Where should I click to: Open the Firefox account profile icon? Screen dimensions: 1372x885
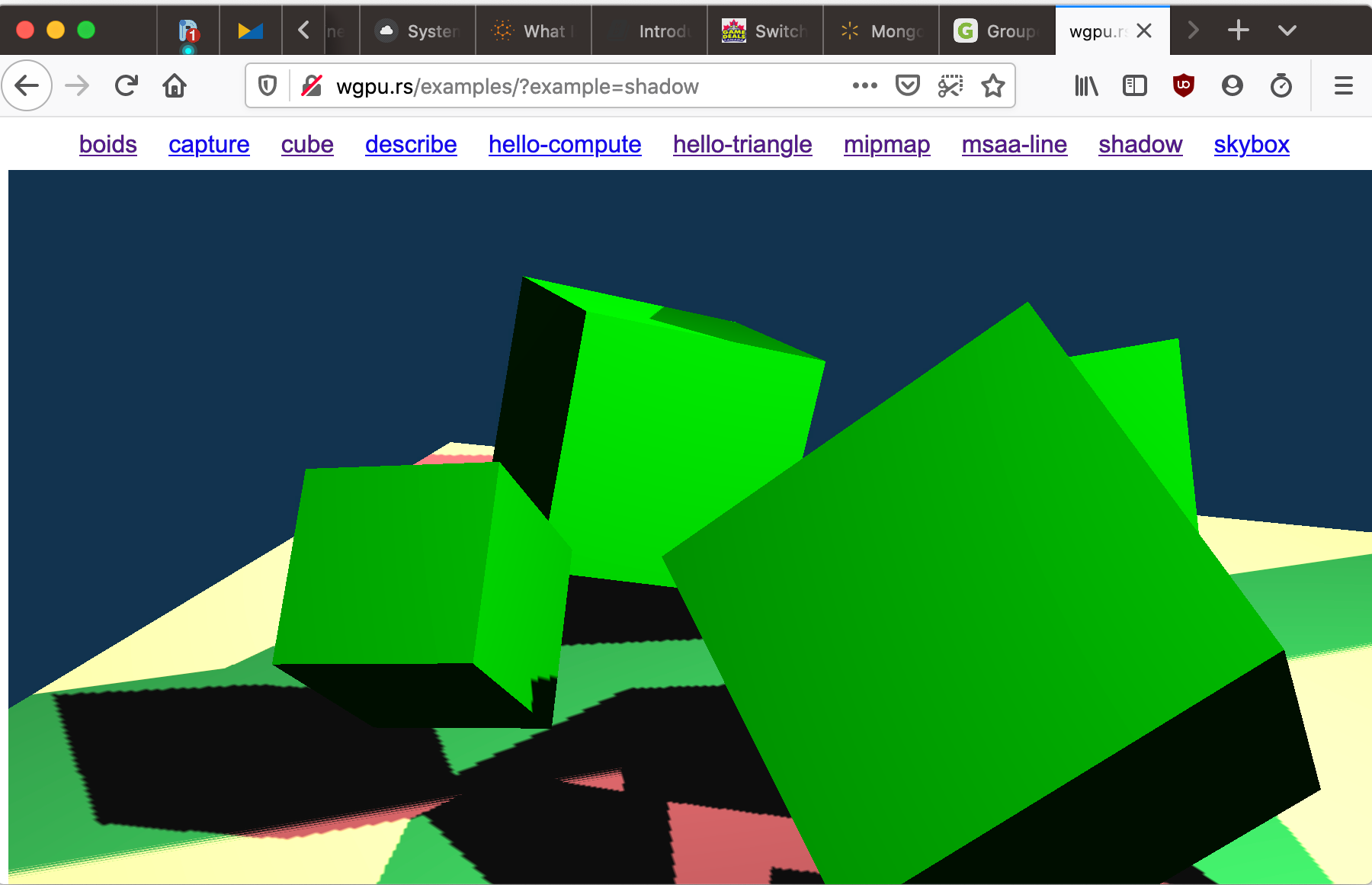(x=1232, y=85)
